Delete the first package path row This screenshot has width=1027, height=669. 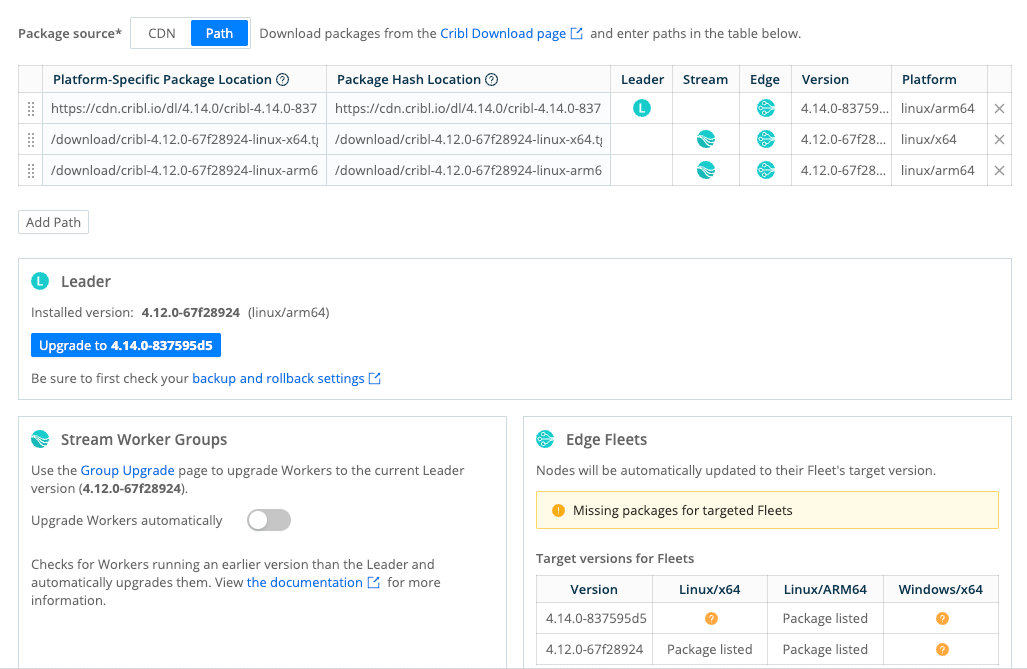coord(999,109)
